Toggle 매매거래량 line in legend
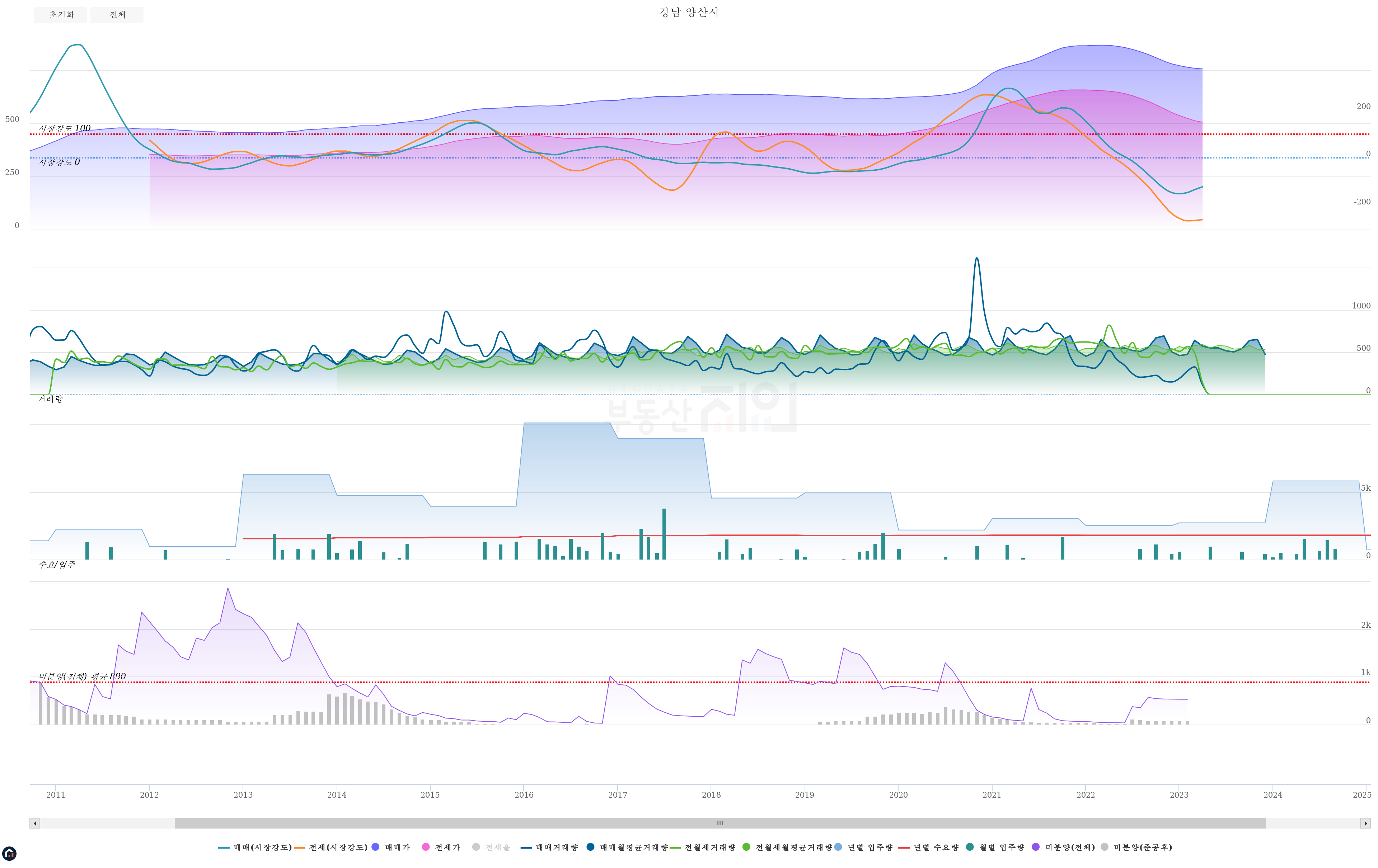This screenshot has width=1378, height=868. click(549, 848)
